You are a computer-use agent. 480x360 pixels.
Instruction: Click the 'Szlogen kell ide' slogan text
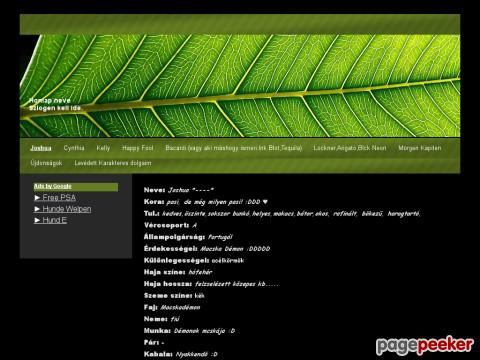point(55,108)
